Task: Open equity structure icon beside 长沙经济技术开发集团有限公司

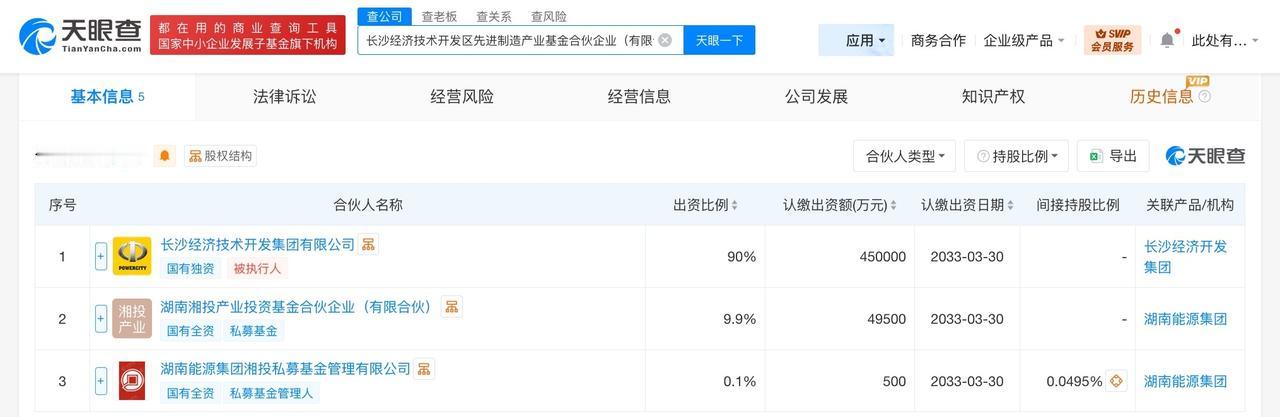Action: tap(369, 244)
